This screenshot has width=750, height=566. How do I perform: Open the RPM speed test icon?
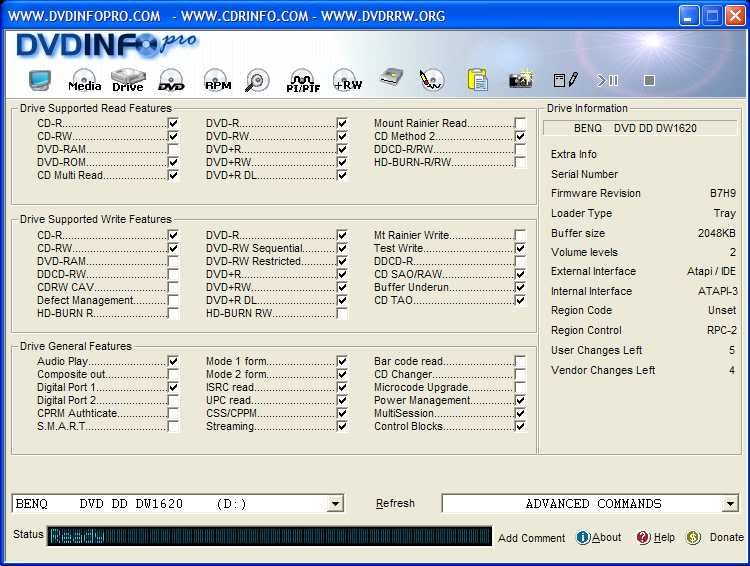coord(217,81)
